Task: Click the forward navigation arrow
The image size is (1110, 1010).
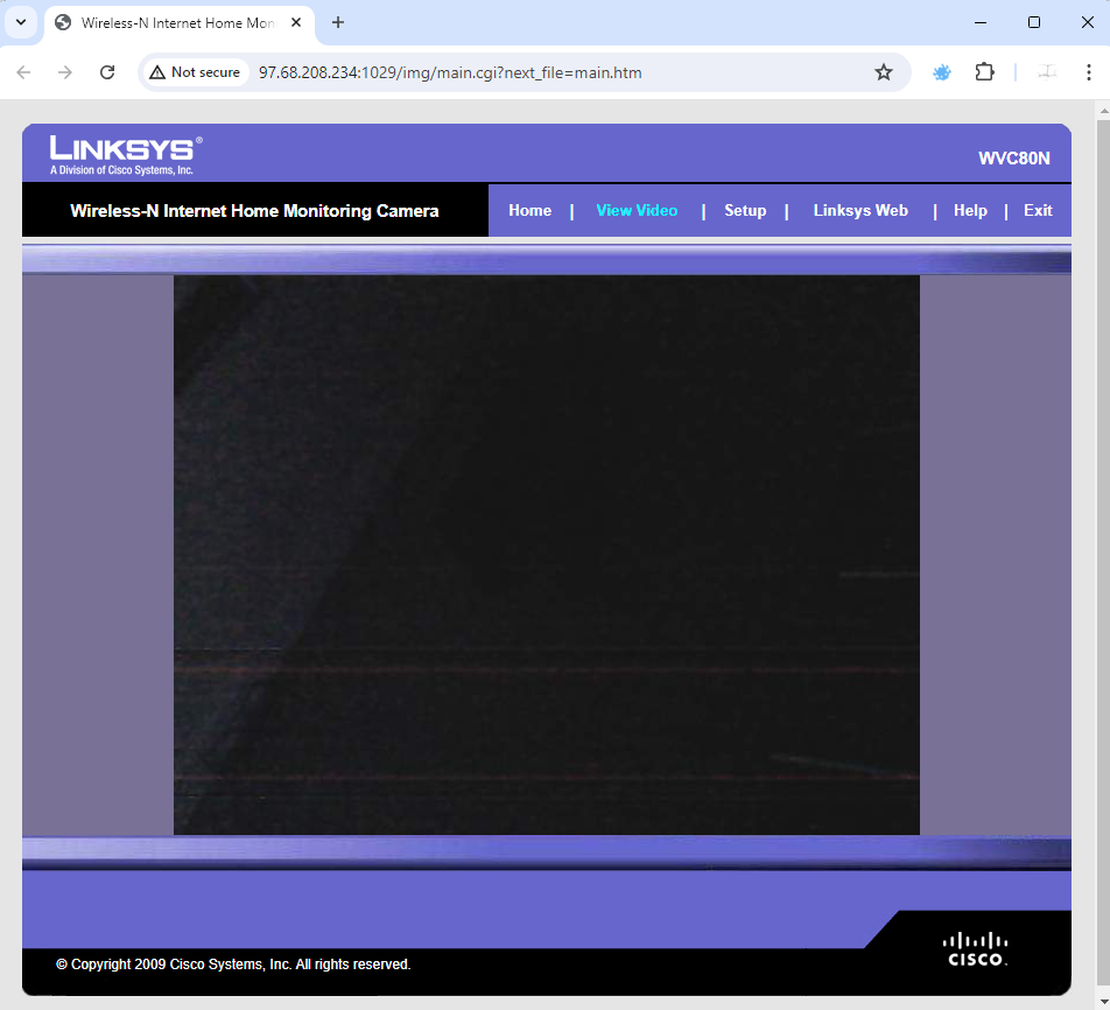Action: pyautogui.click(x=65, y=72)
